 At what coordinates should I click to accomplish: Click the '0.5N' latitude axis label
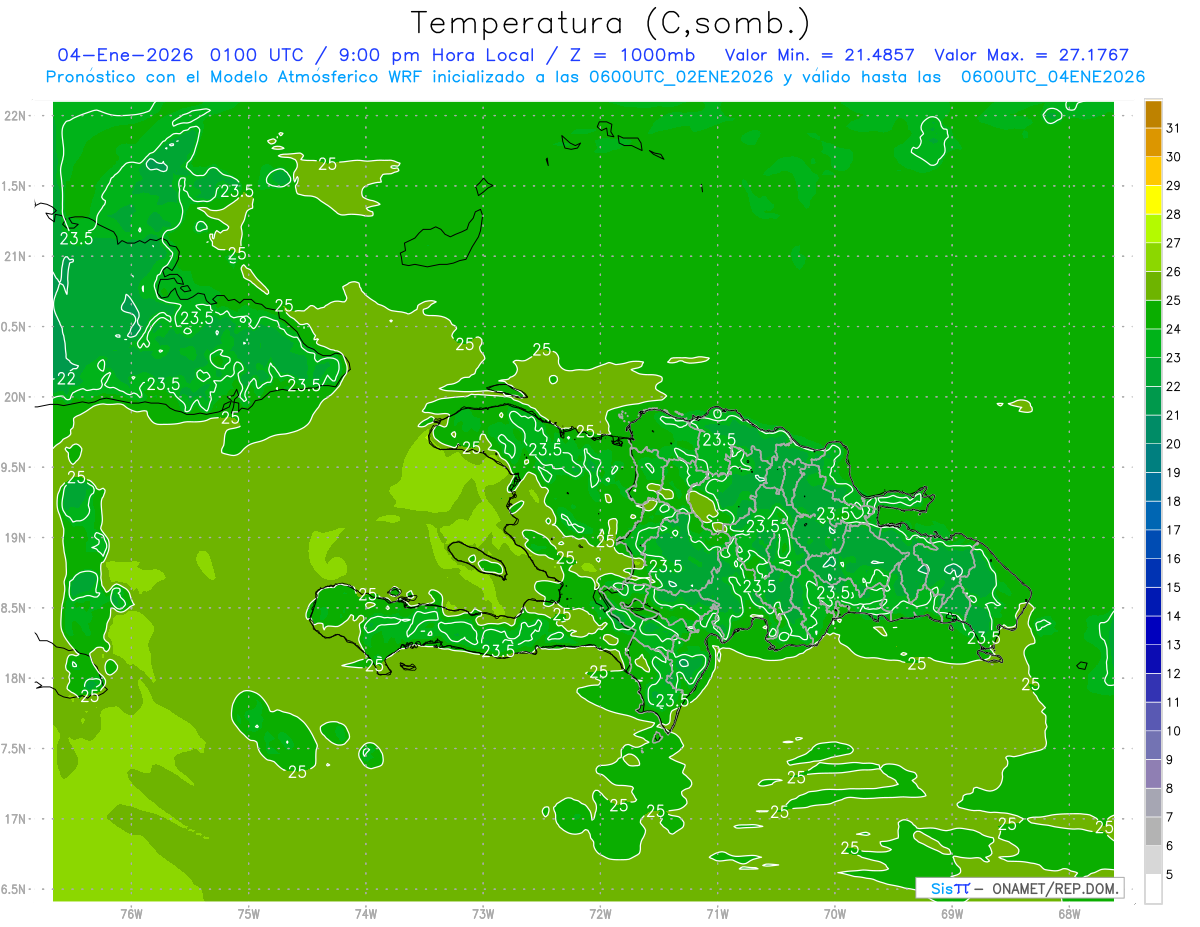pyautogui.click(x=15, y=327)
